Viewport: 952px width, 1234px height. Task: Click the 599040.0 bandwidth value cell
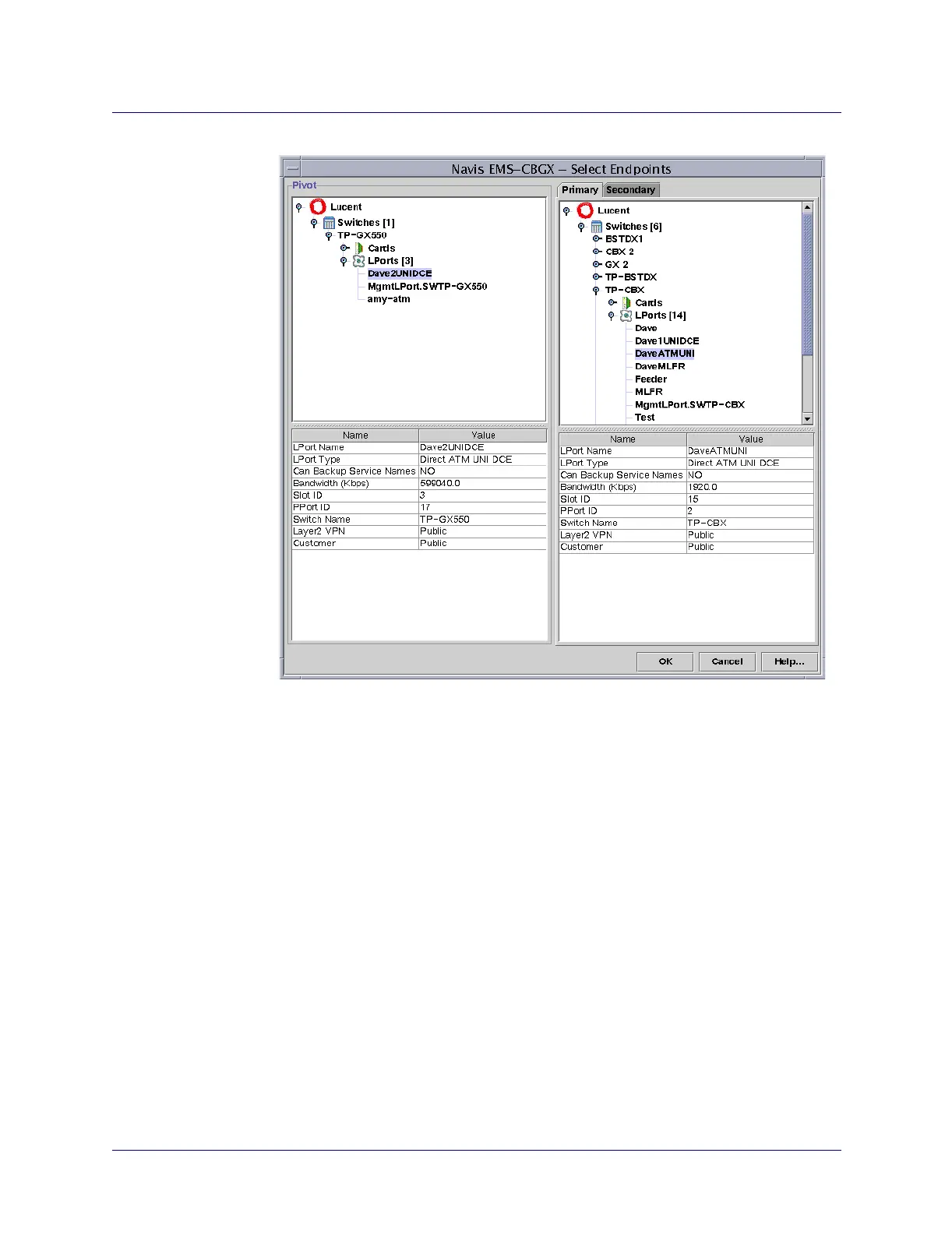point(483,484)
